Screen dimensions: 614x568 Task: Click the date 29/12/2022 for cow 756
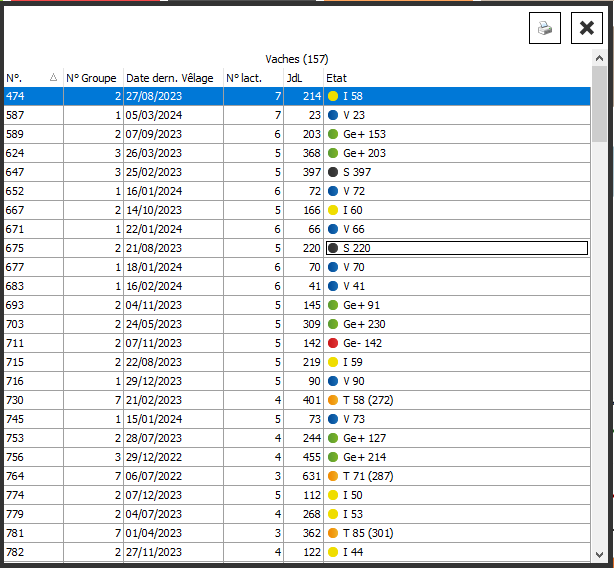155,457
